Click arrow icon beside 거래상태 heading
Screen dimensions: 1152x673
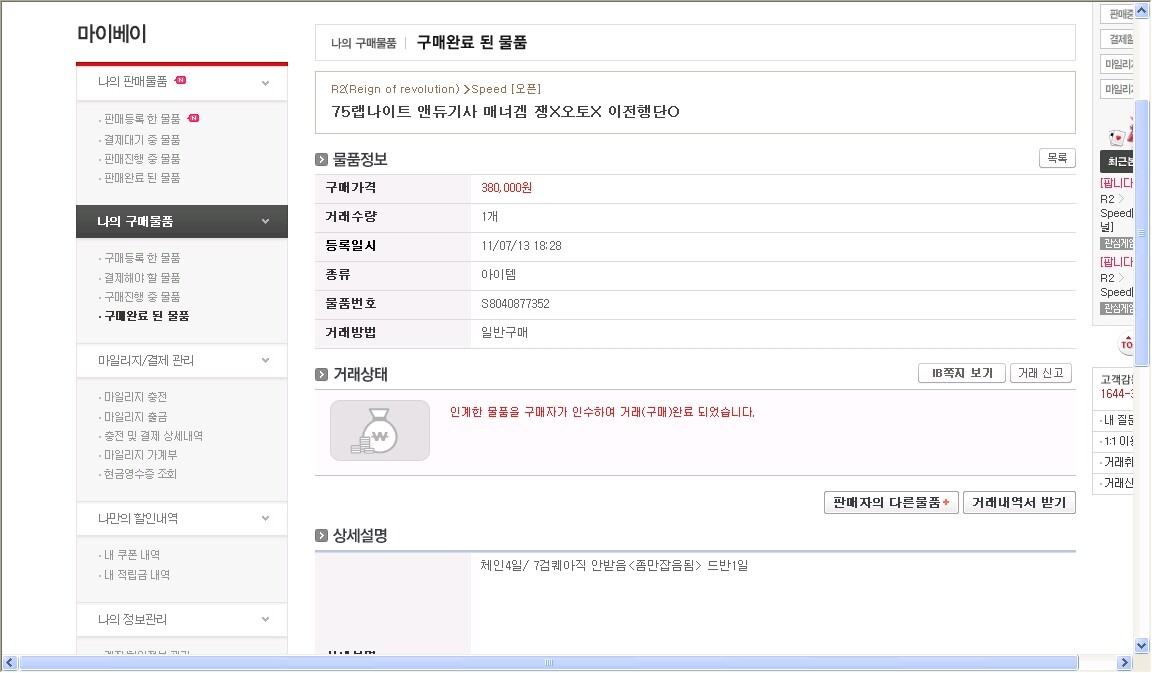tap(322, 374)
